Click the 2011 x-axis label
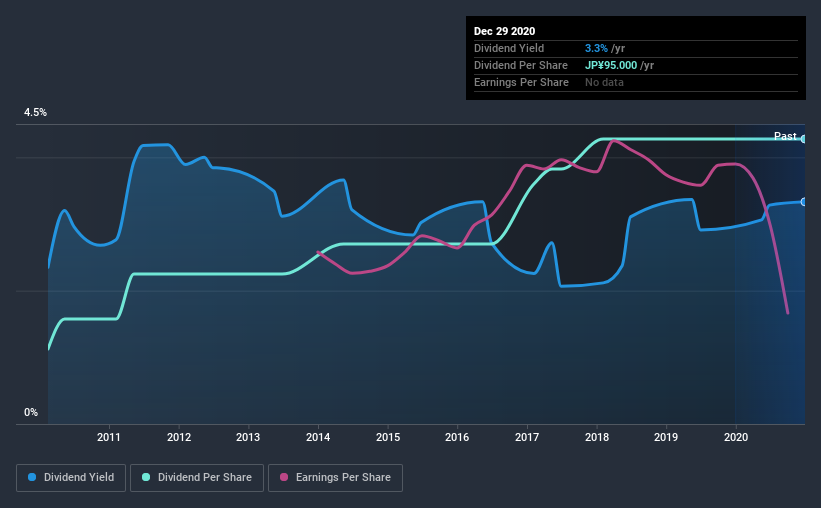The height and width of the screenshot is (508, 821). click(x=109, y=437)
